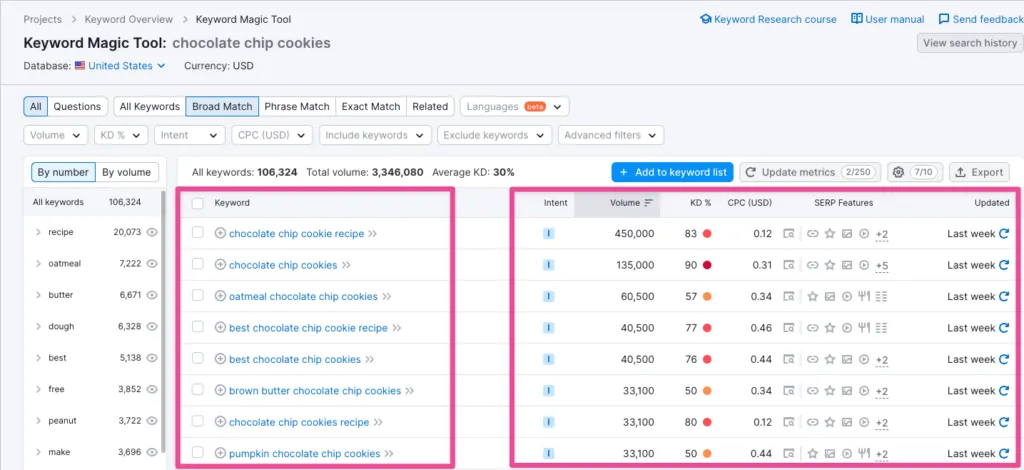Viewport: 1024px width, 470px height.
Task: Select the Related tab
Action: pyautogui.click(x=430, y=106)
